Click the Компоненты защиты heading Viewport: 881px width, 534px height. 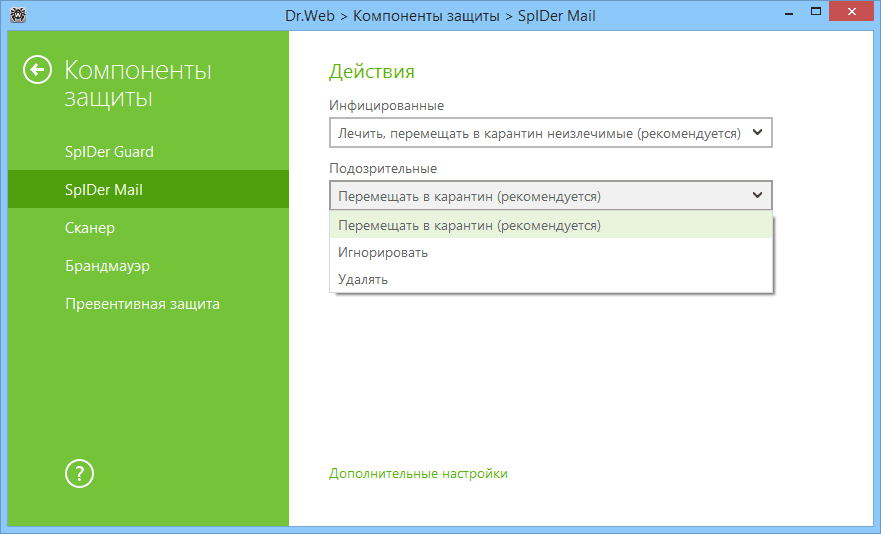pyautogui.click(x=138, y=84)
